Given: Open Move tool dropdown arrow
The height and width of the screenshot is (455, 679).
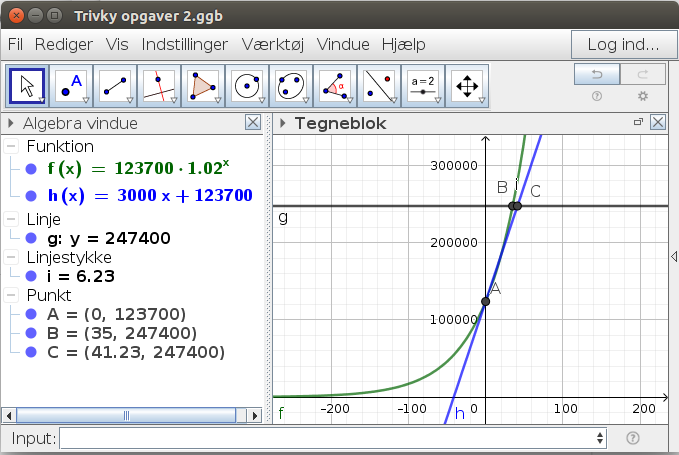Looking at the screenshot, I should [42, 100].
